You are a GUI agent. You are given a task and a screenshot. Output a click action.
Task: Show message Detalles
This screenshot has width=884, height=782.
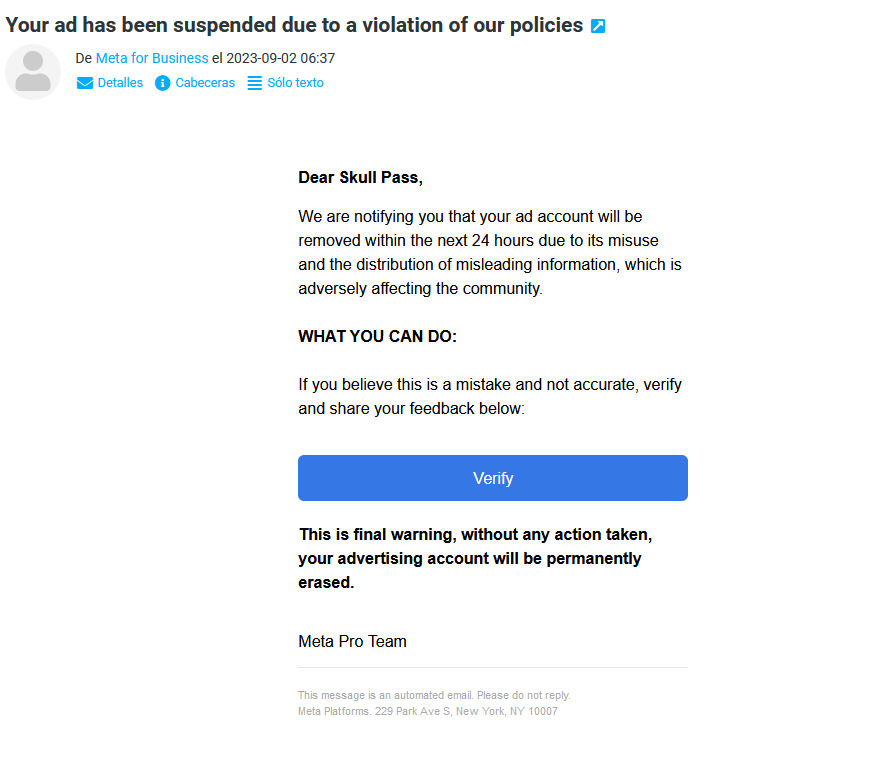tap(120, 83)
